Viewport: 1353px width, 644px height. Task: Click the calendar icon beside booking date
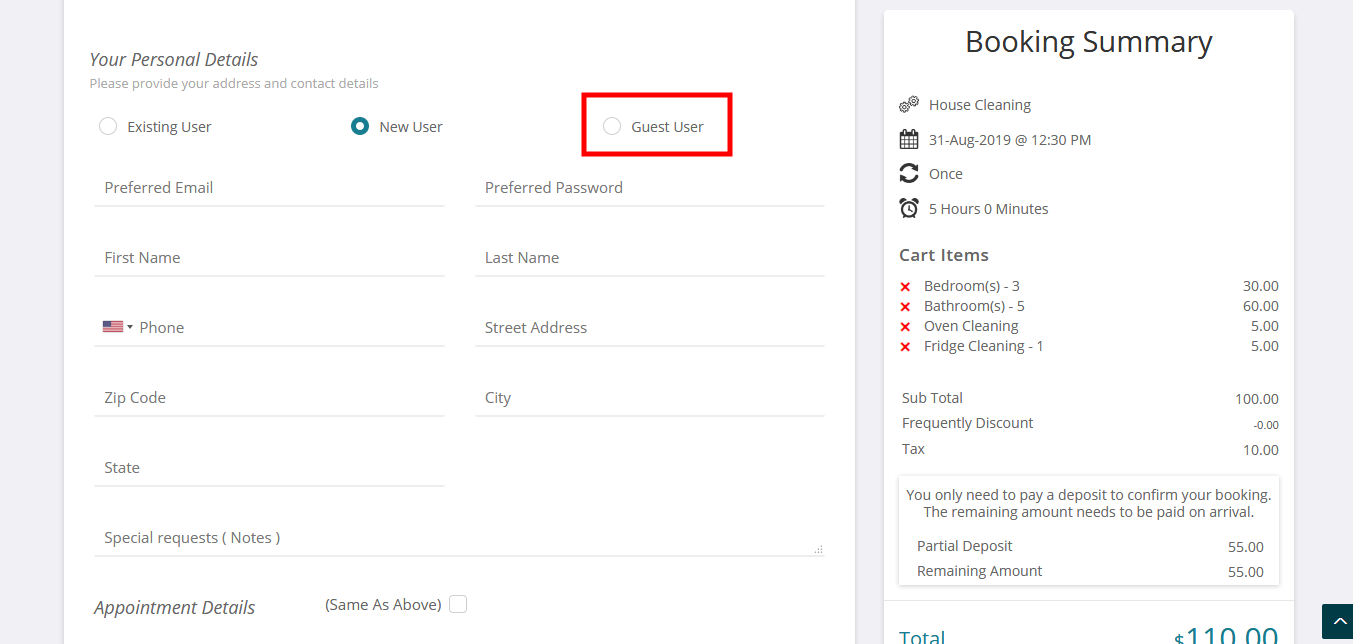(909, 139)
